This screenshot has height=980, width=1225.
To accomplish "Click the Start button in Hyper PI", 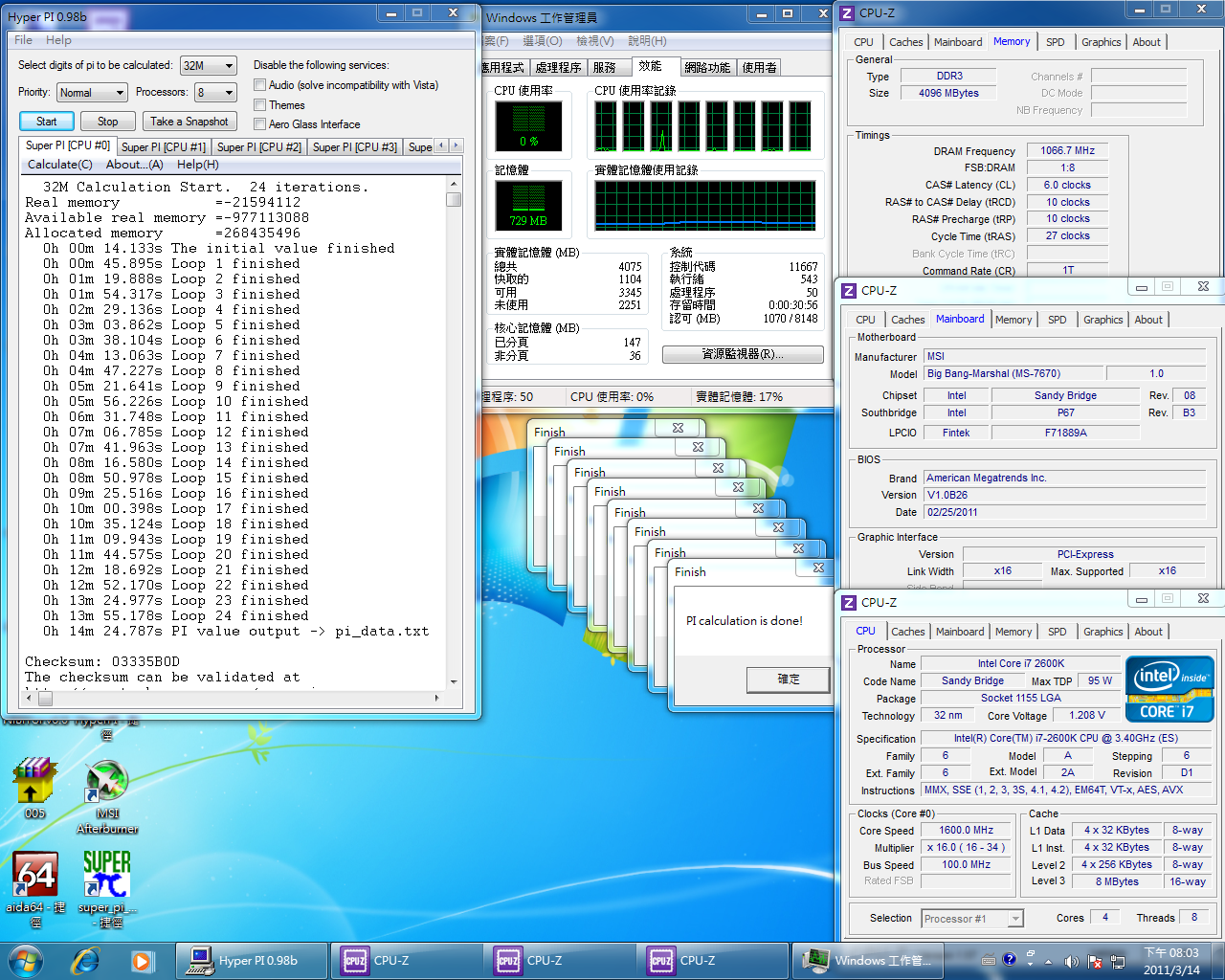I will click(x=47, y=122).
